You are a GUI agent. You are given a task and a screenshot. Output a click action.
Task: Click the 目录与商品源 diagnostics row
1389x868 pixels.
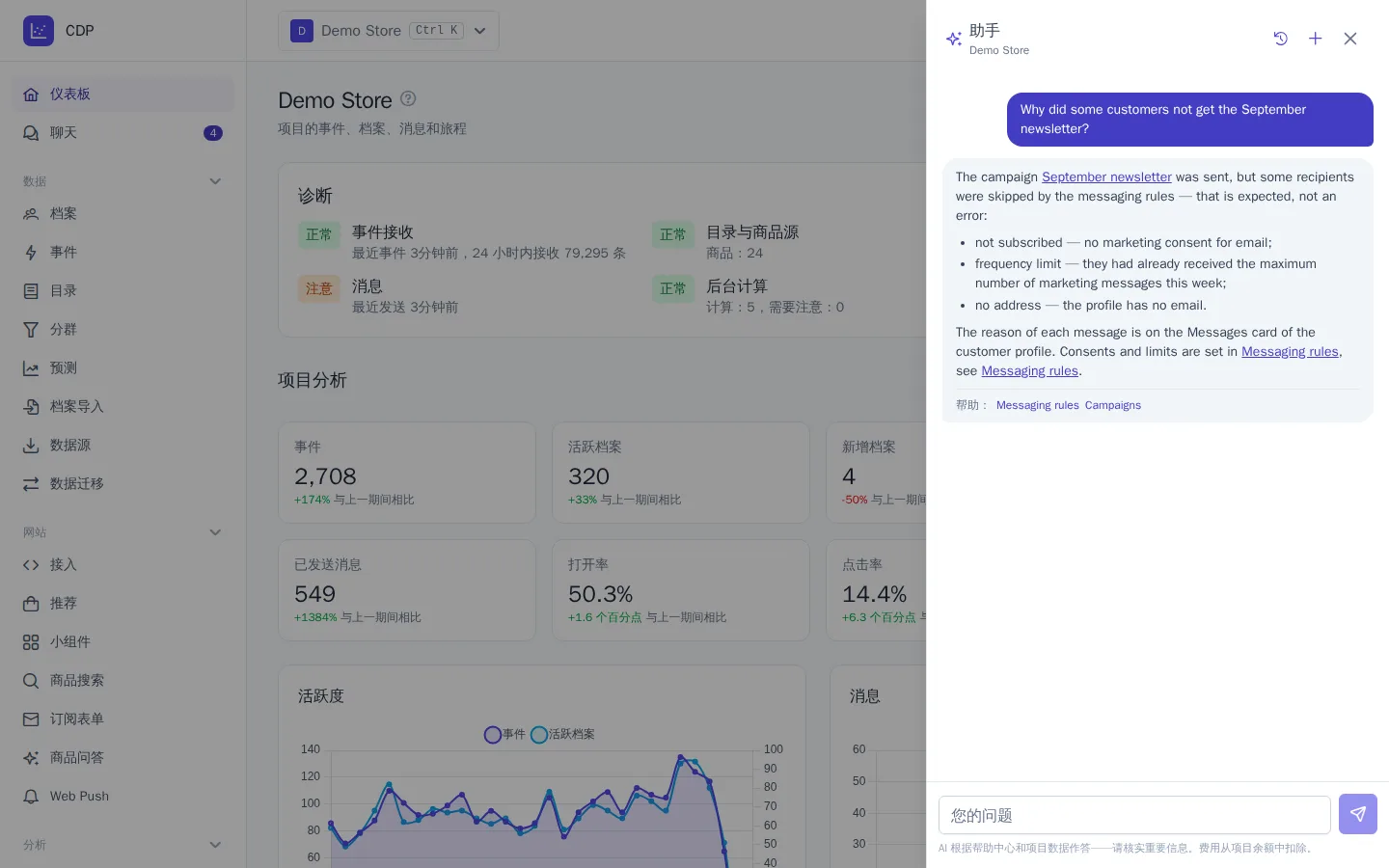[x=725, y=242]
